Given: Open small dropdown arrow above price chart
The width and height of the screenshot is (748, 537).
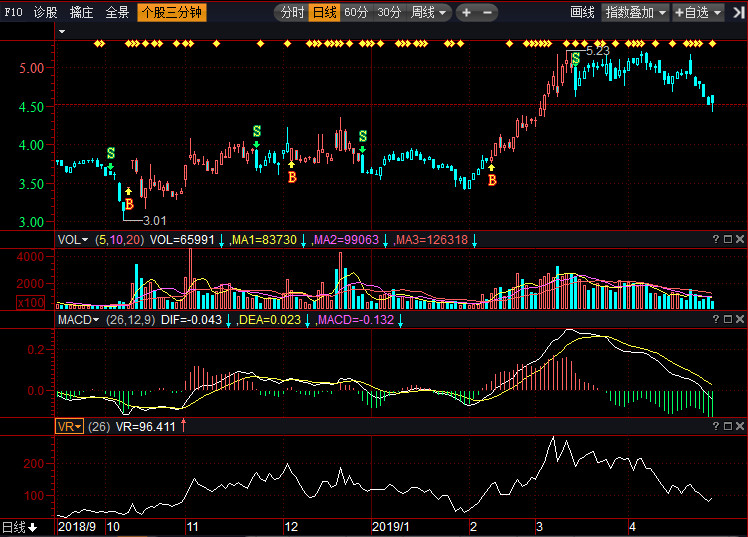Looking at the screenshot, I should tap(62, 31).
